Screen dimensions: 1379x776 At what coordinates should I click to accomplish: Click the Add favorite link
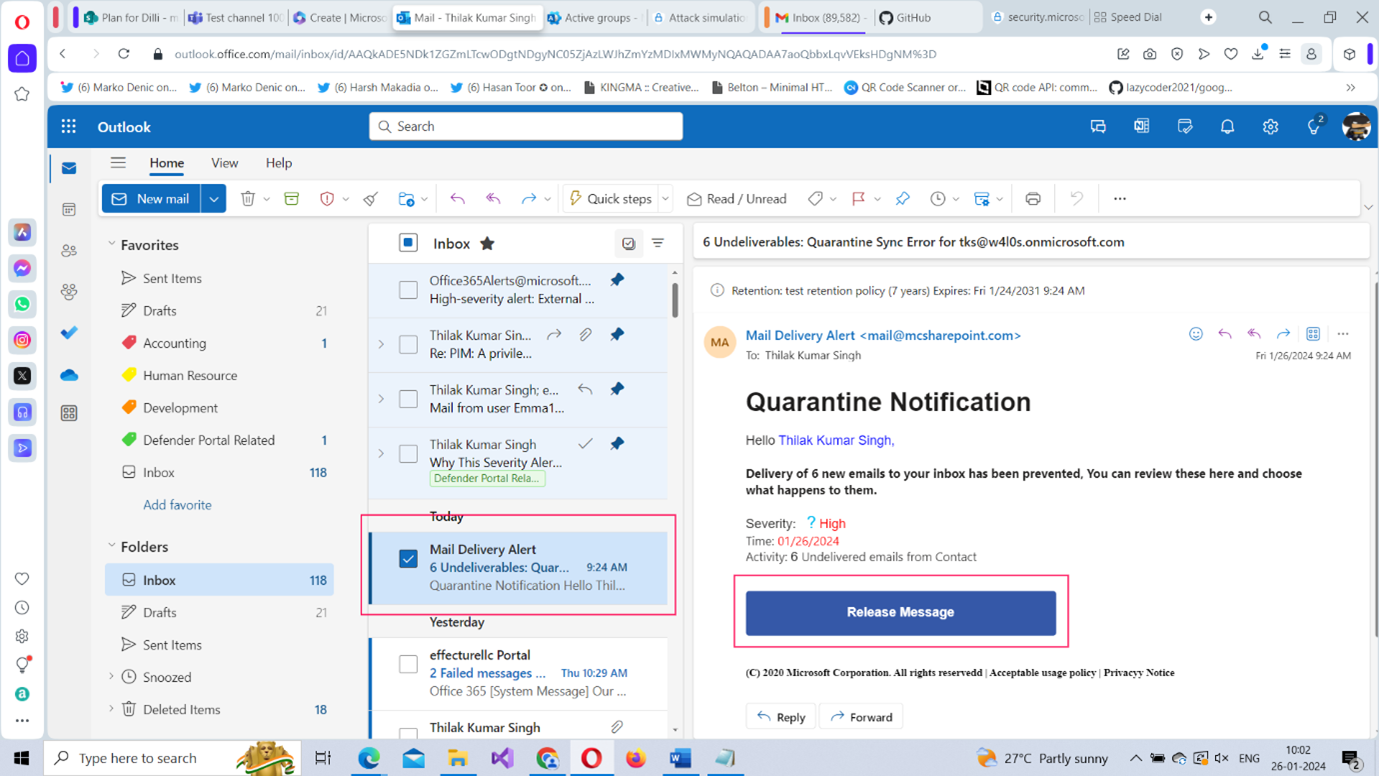[x=177, y=505]
